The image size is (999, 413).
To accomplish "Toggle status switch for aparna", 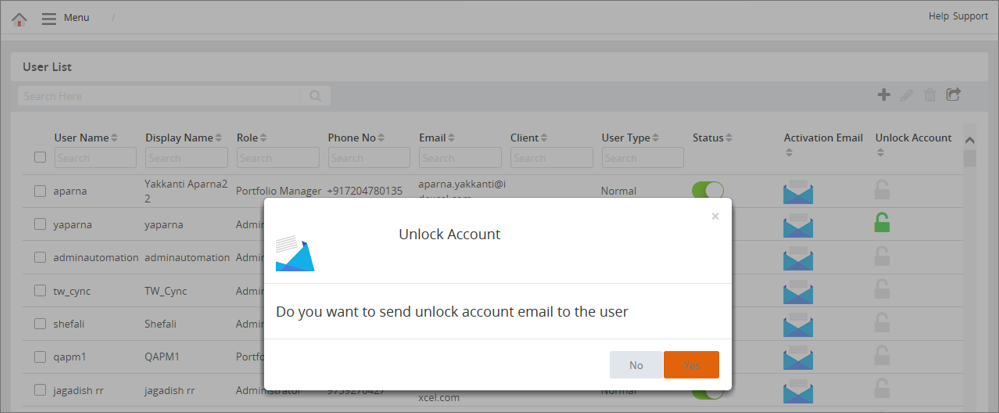I will click(707, 190).
